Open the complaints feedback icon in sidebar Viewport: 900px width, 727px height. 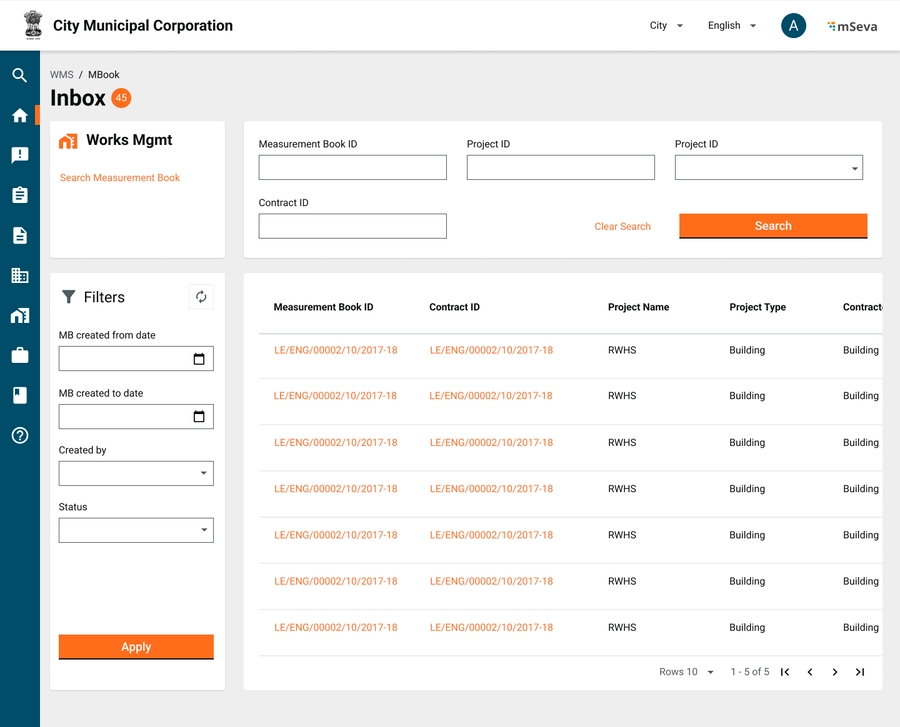tap(19, 155)
